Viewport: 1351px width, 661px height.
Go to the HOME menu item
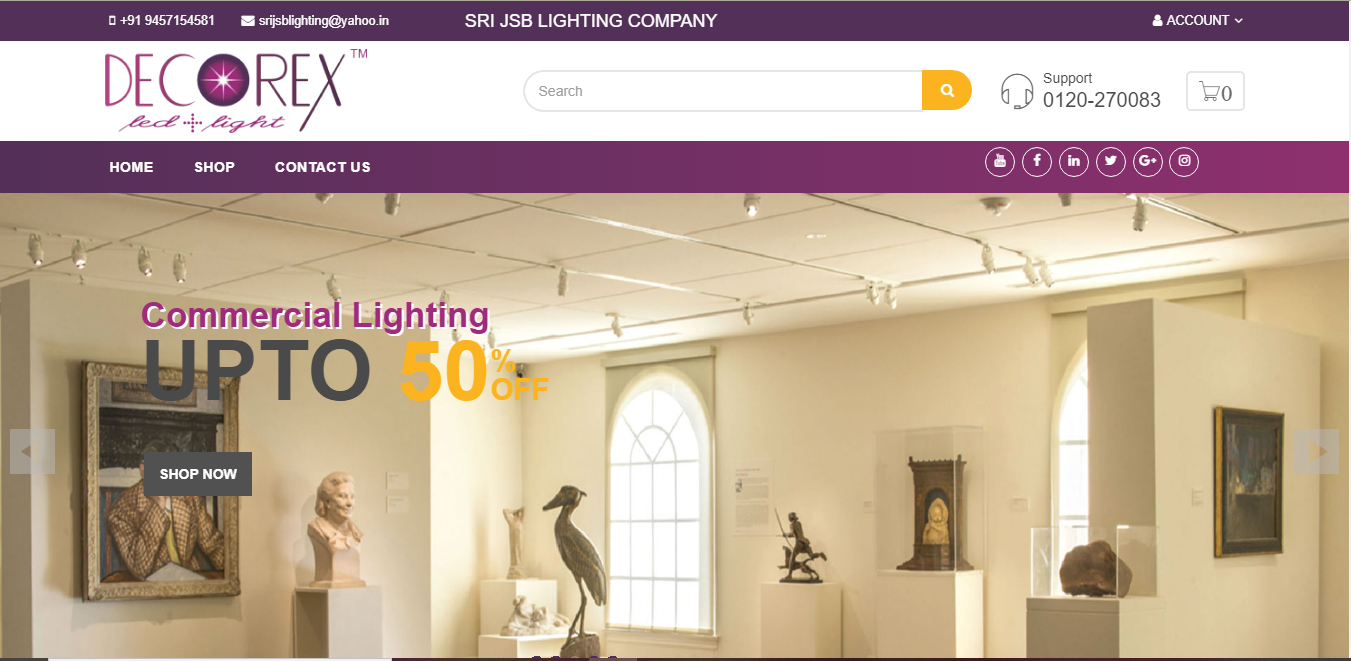click(x=131, y=167)
